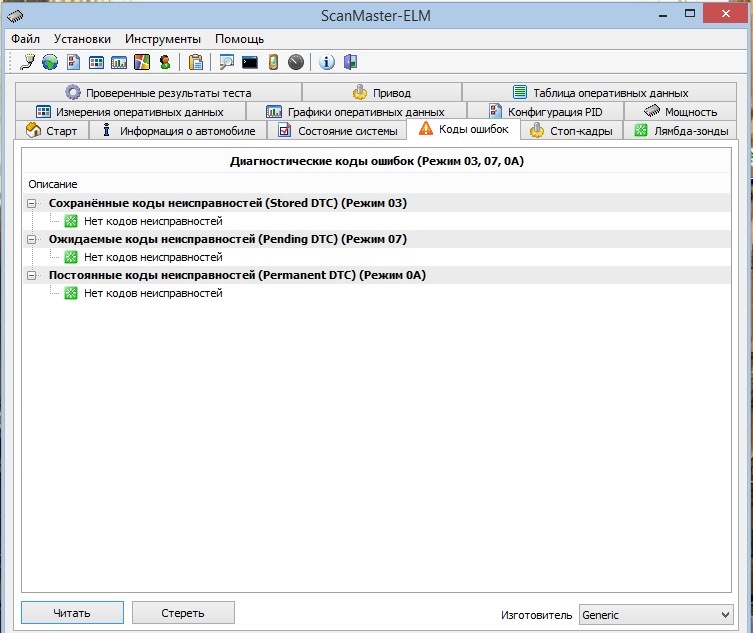This screenshot has width=753, height=633.
Task: Go to the Старт tab
Action: tap(51, 130)
